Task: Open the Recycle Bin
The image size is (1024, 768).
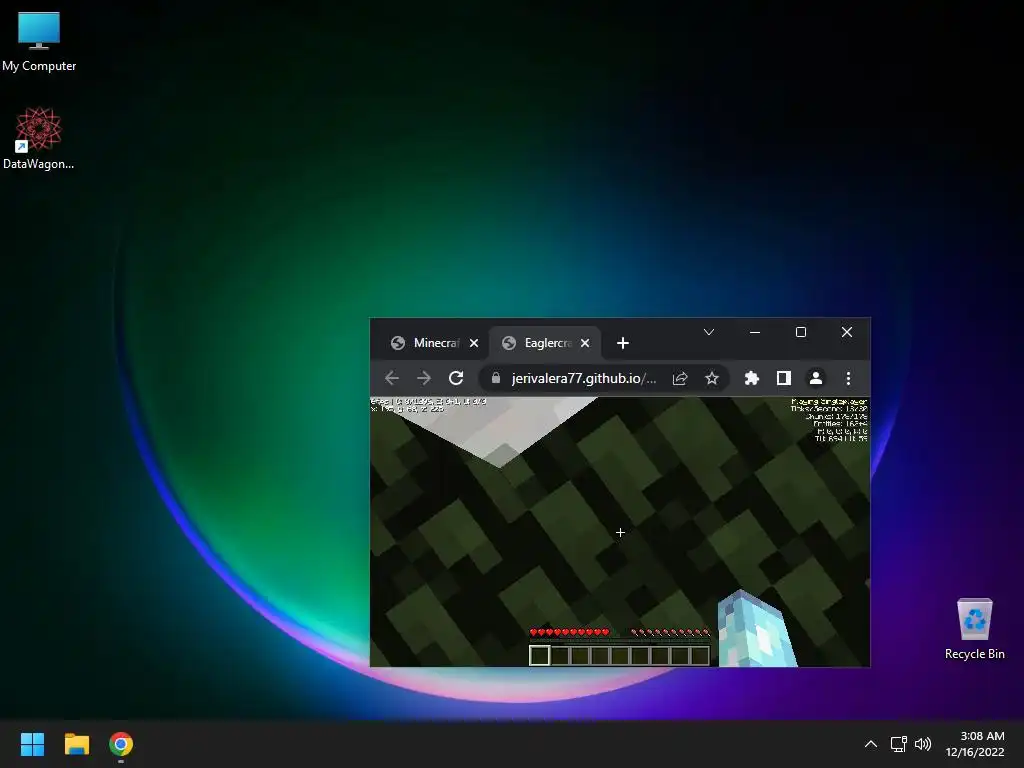Action: [x=974, y=628]
